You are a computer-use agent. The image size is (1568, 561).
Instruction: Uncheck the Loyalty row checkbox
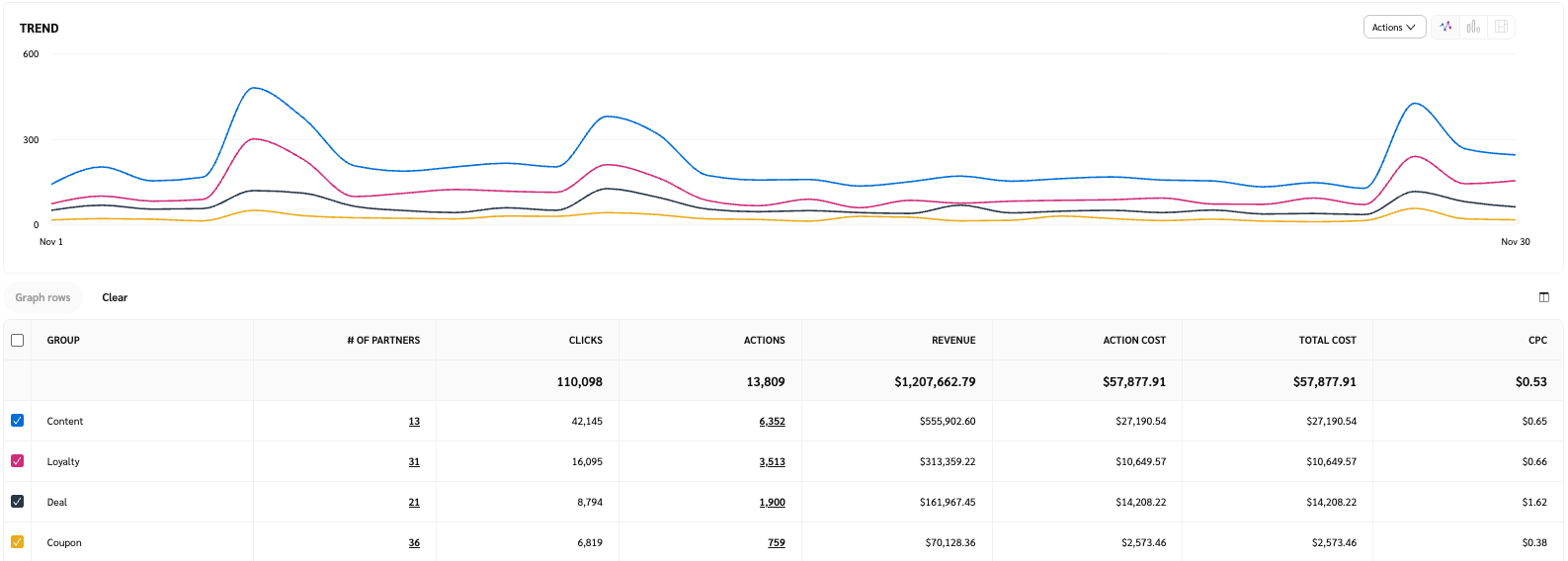pos(17,461)
